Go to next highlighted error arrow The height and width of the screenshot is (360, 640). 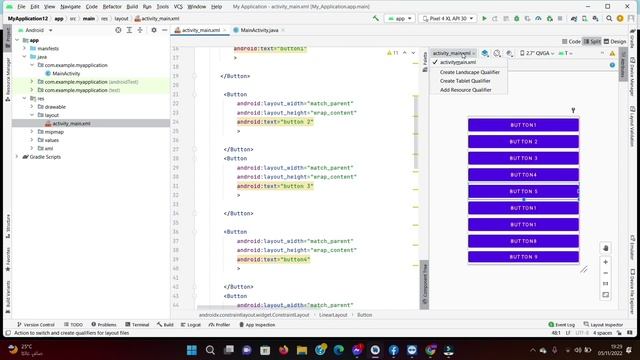pyautogui.click(x=413, y=53)
